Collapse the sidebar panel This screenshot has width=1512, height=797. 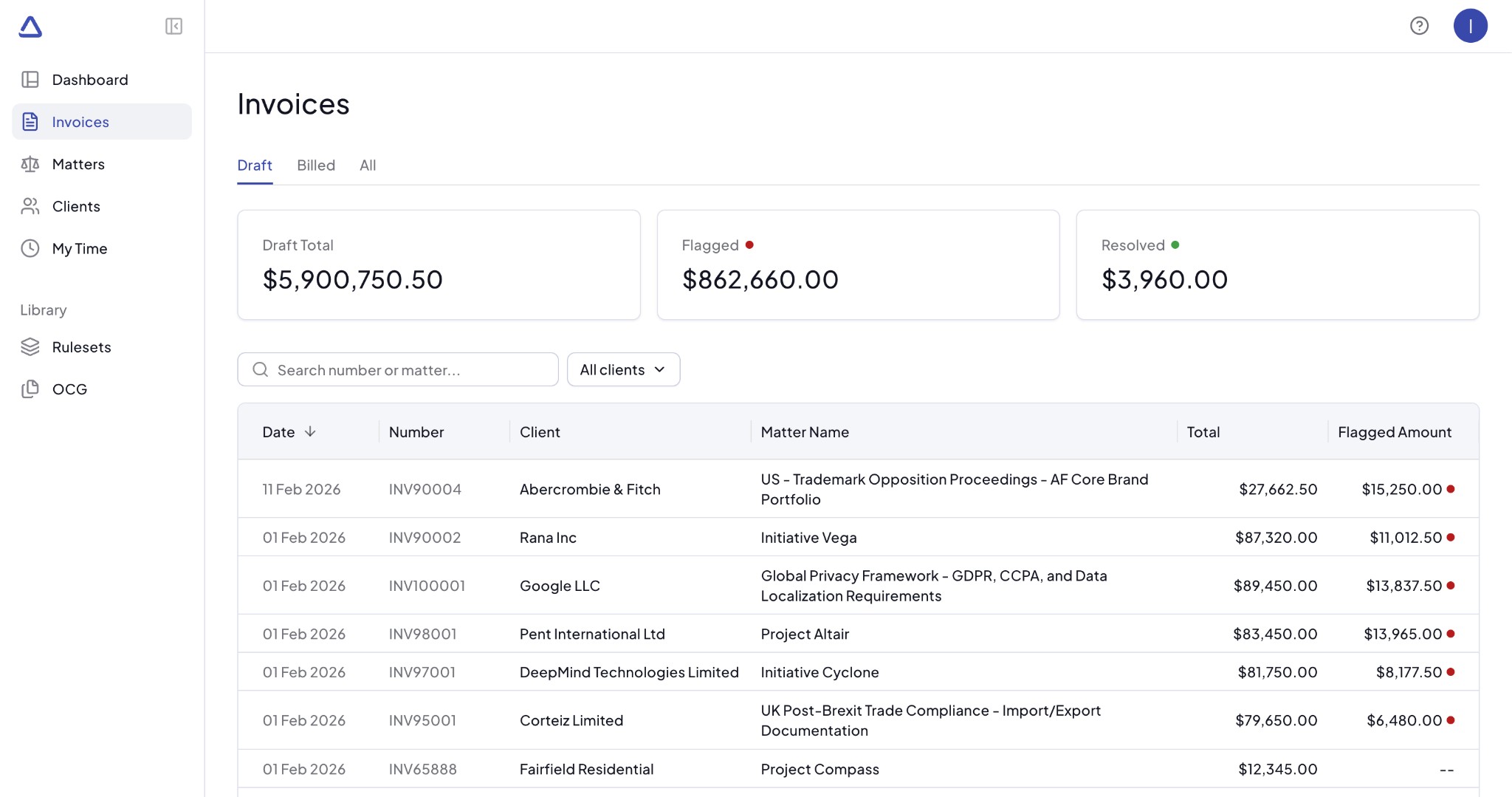tap(173, 27)
